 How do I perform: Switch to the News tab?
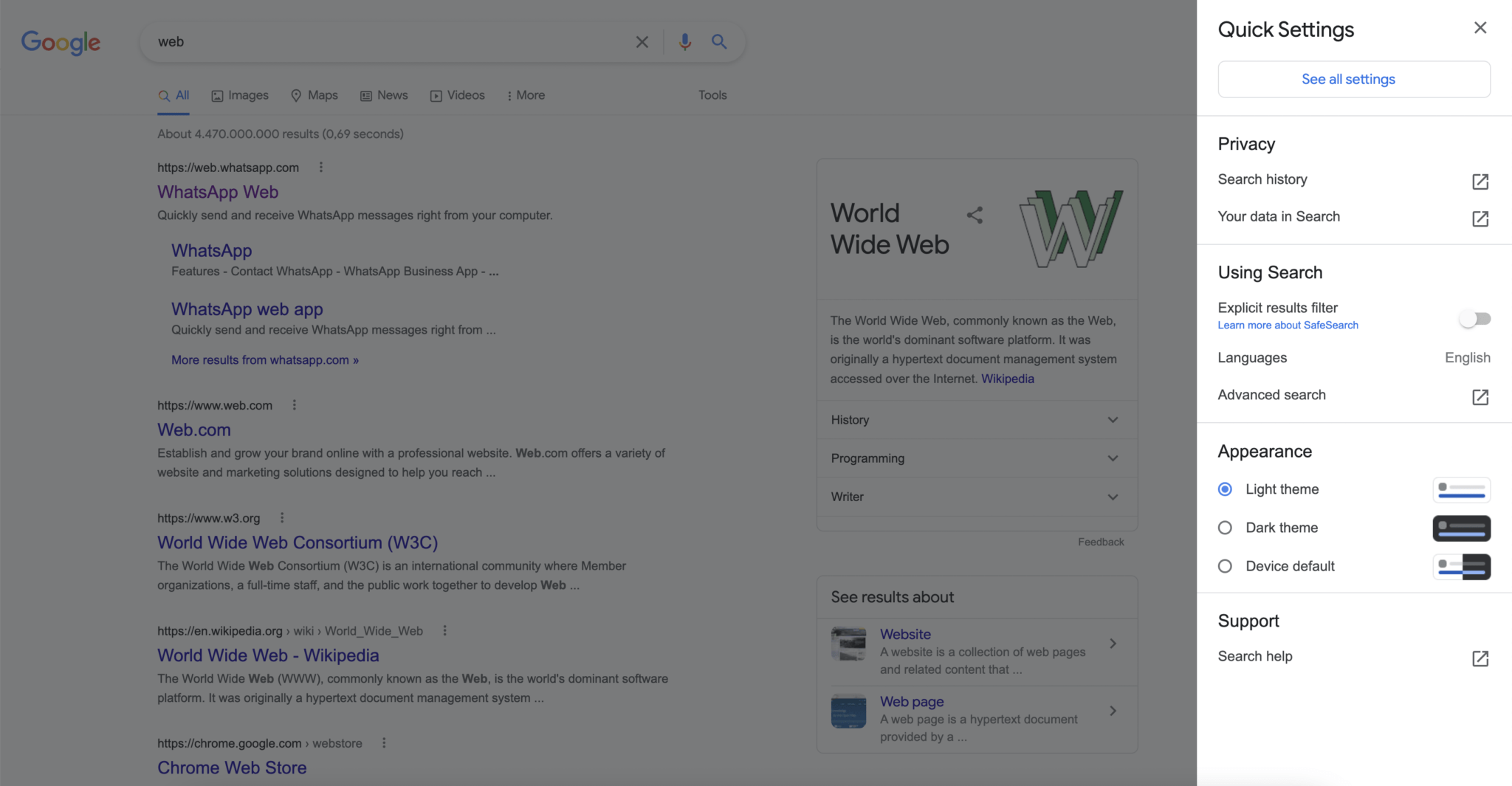383,95
